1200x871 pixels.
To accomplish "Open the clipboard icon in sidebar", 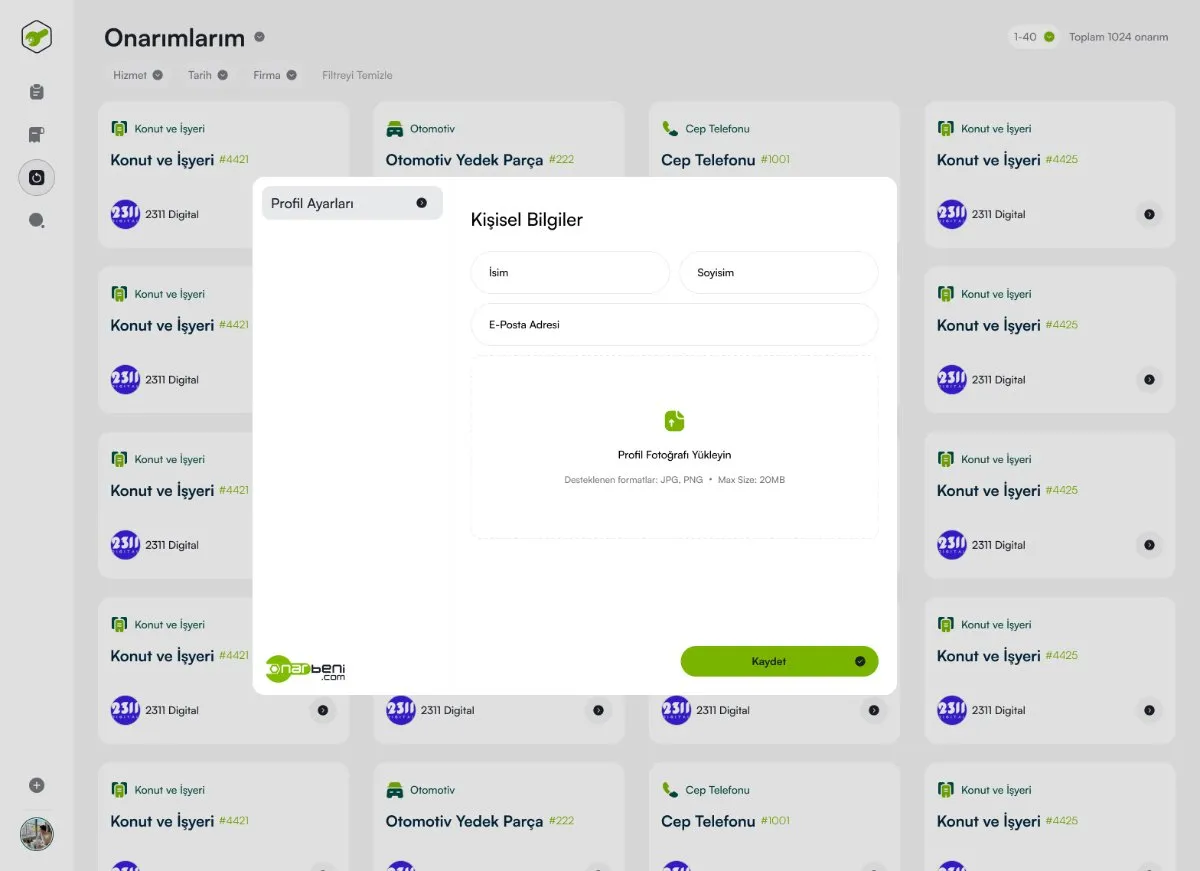I will coord(37,92).
